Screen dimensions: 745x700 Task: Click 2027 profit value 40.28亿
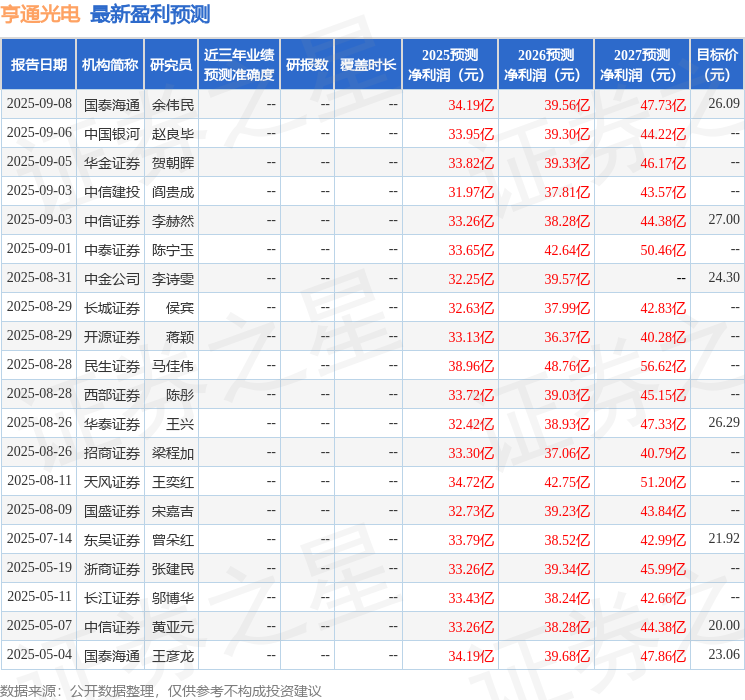[663, 337]
